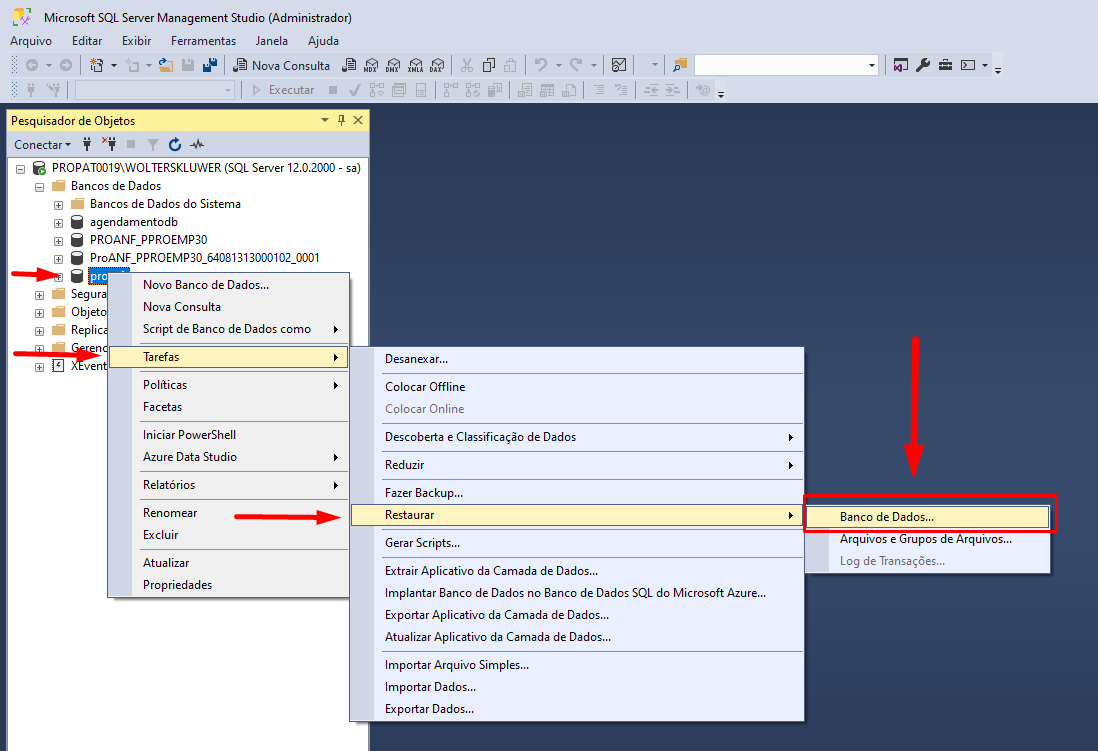This screenshot has height=751, width=1098.
Task: Open the Arquivo menu
Action: click(x=31, y=41)
